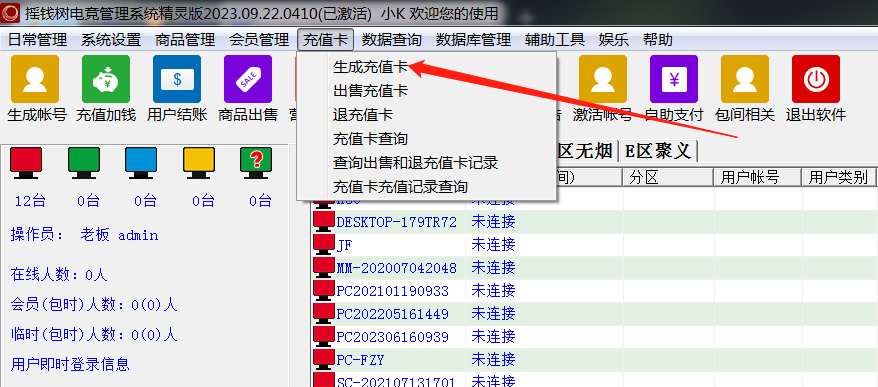Screen dimensions: 878x387
Task: Click the 临时(包时)人数 text
Action: coord(94,335)
